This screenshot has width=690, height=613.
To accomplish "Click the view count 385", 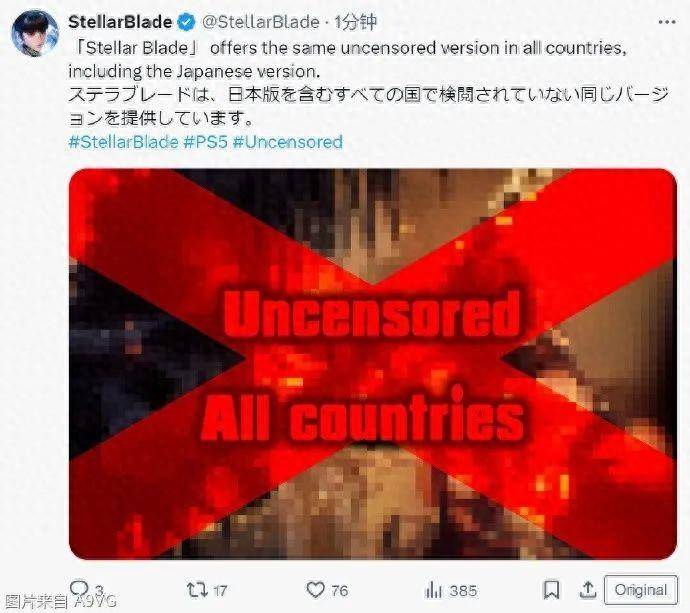I will coord(463,591).
